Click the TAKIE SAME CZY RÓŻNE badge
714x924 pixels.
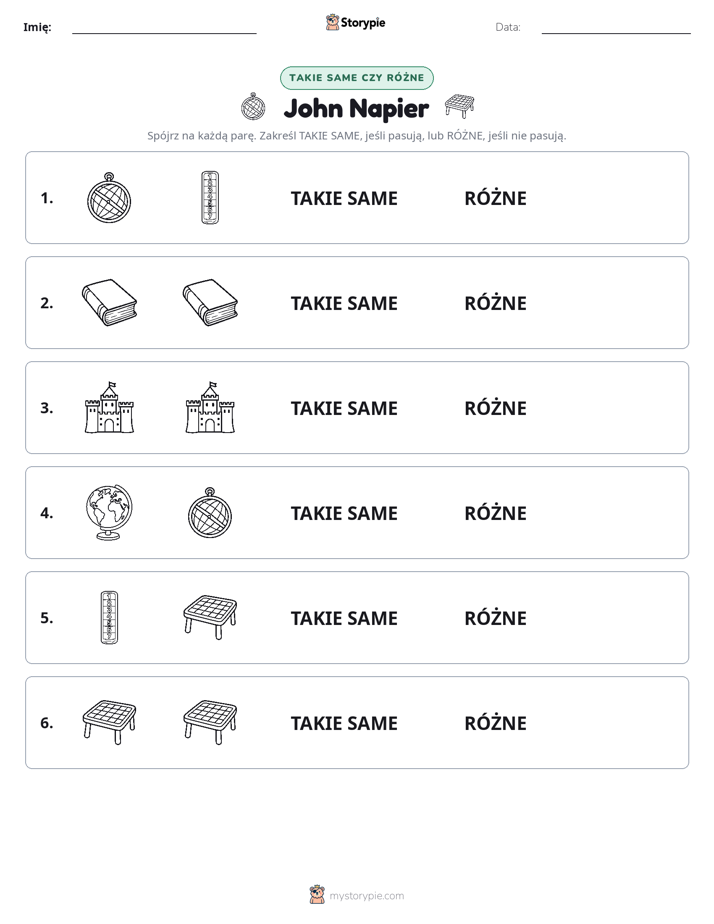pyautogui.click(x=357, y=78)
